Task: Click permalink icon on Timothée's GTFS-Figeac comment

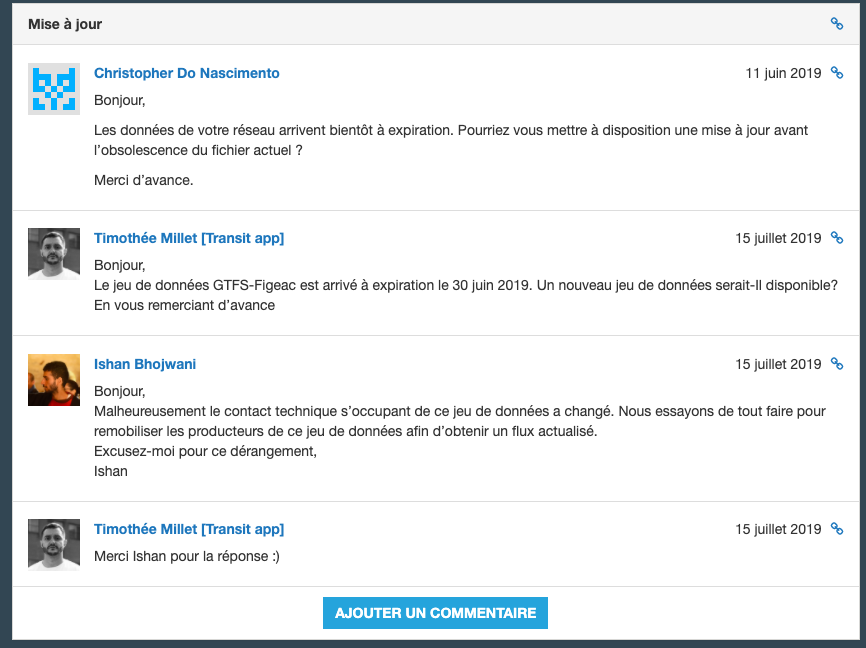Action: (x=837, y=238)
